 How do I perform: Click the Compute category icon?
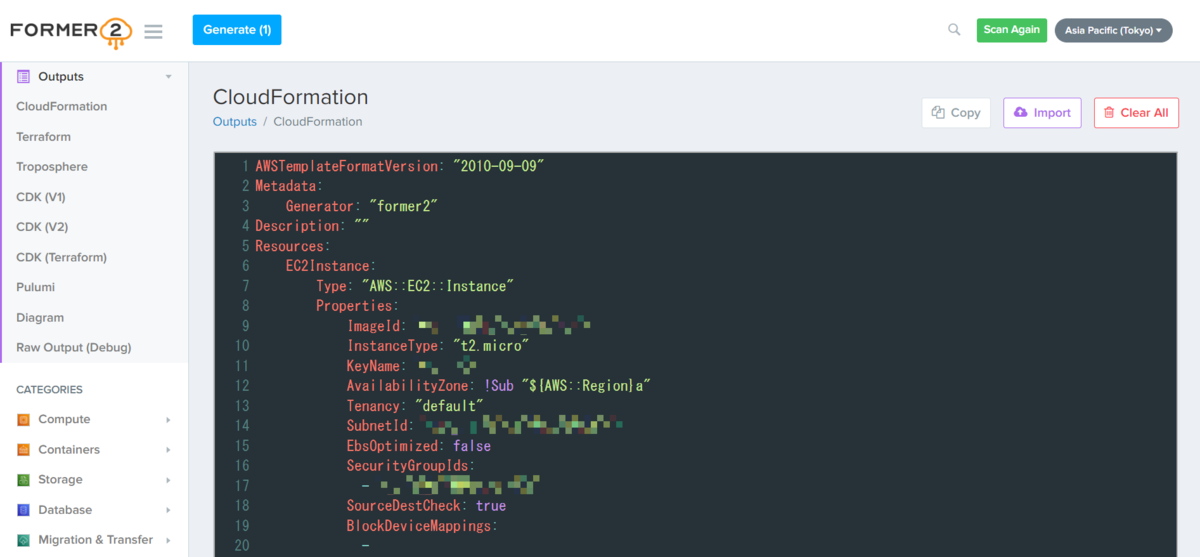pyautogui.click(x=24, y=420)
